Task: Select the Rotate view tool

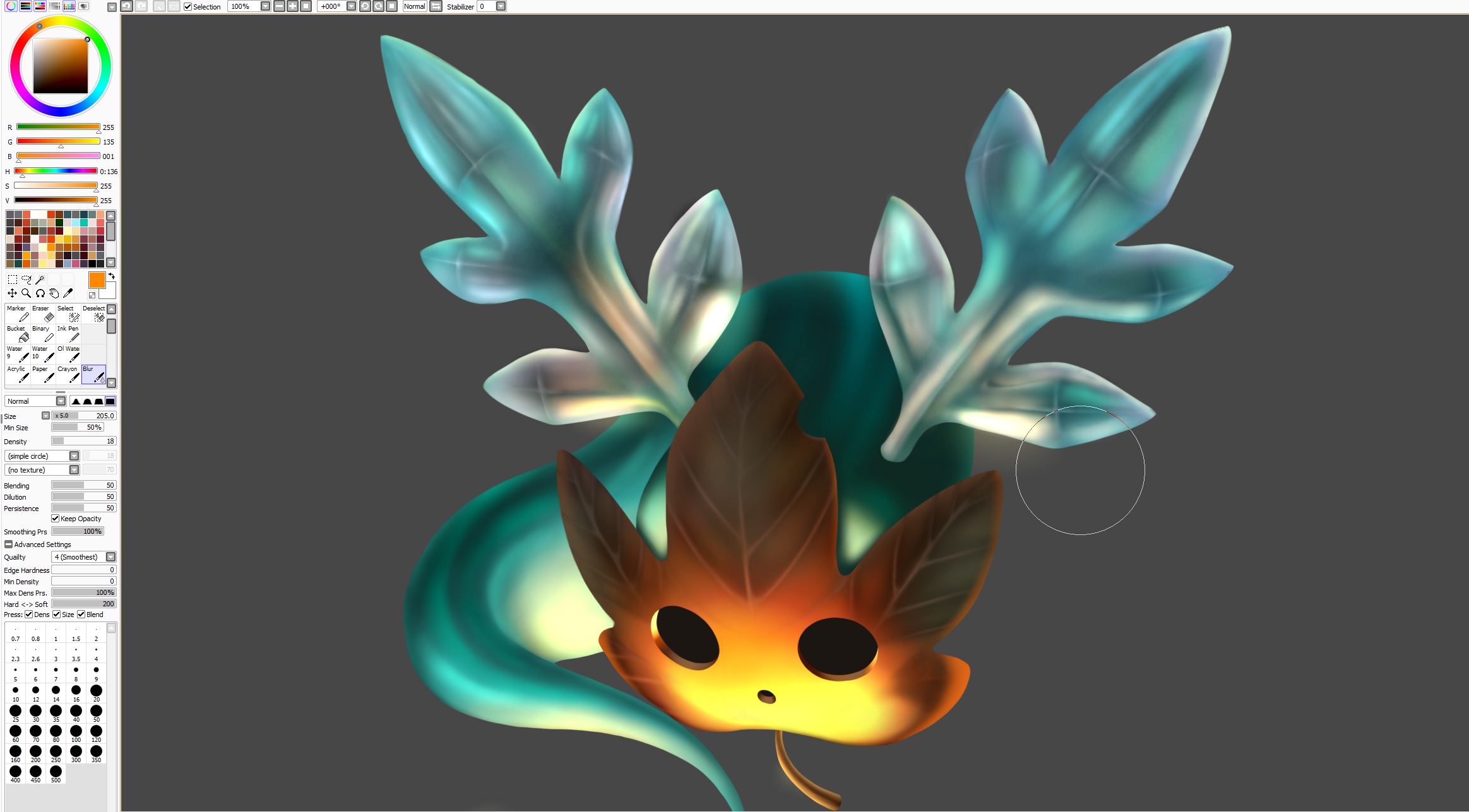Action: (x=40, y=293)
